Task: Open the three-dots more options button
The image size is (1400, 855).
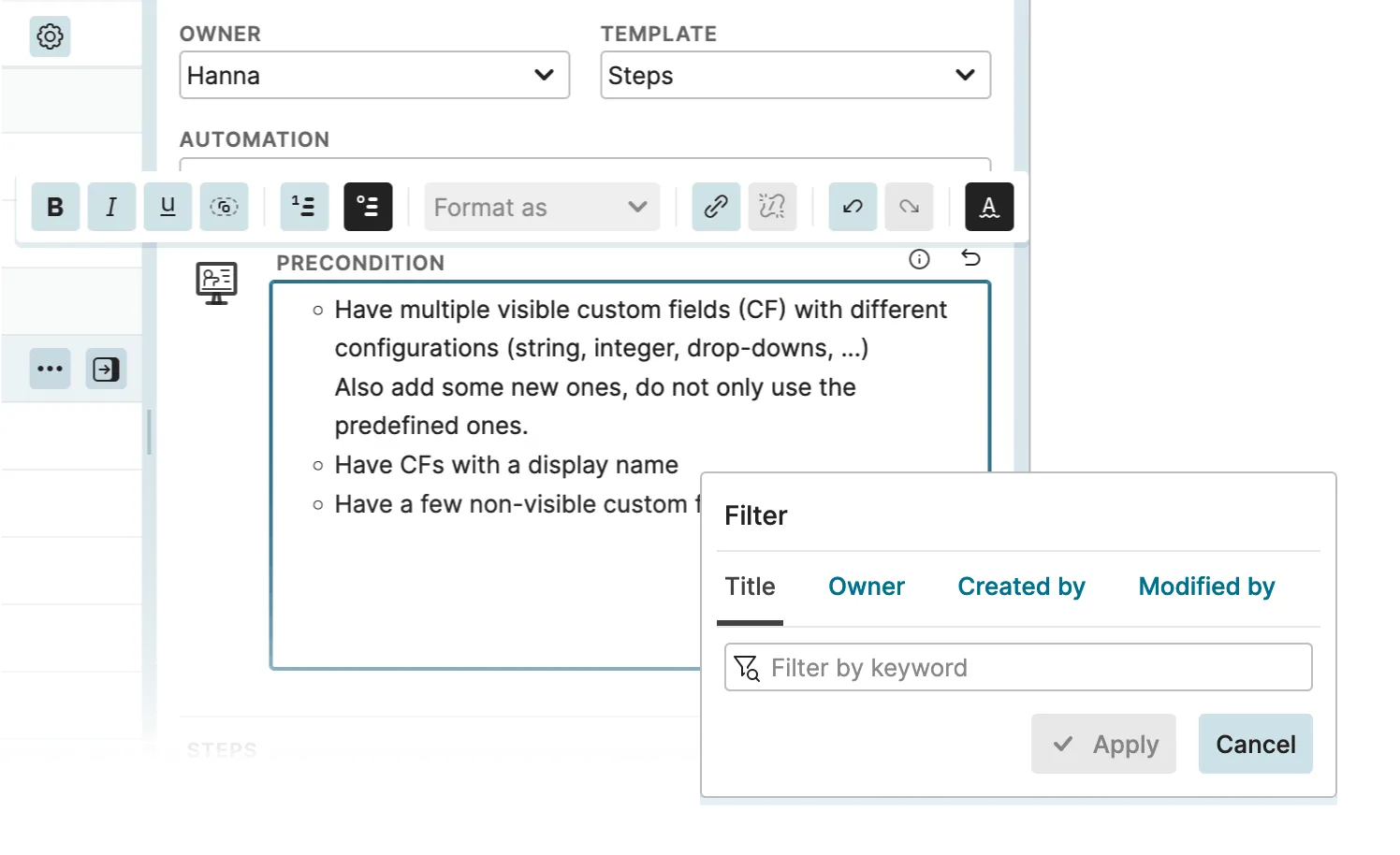Action: pyautogui.click(x=50, y=369)
